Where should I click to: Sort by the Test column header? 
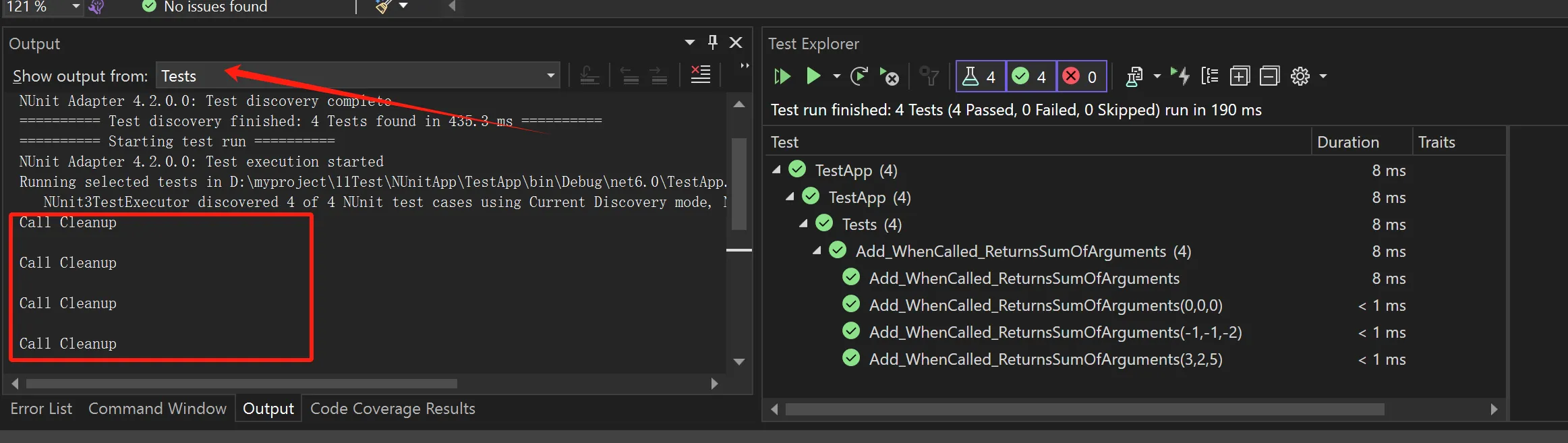[1039, 142]
